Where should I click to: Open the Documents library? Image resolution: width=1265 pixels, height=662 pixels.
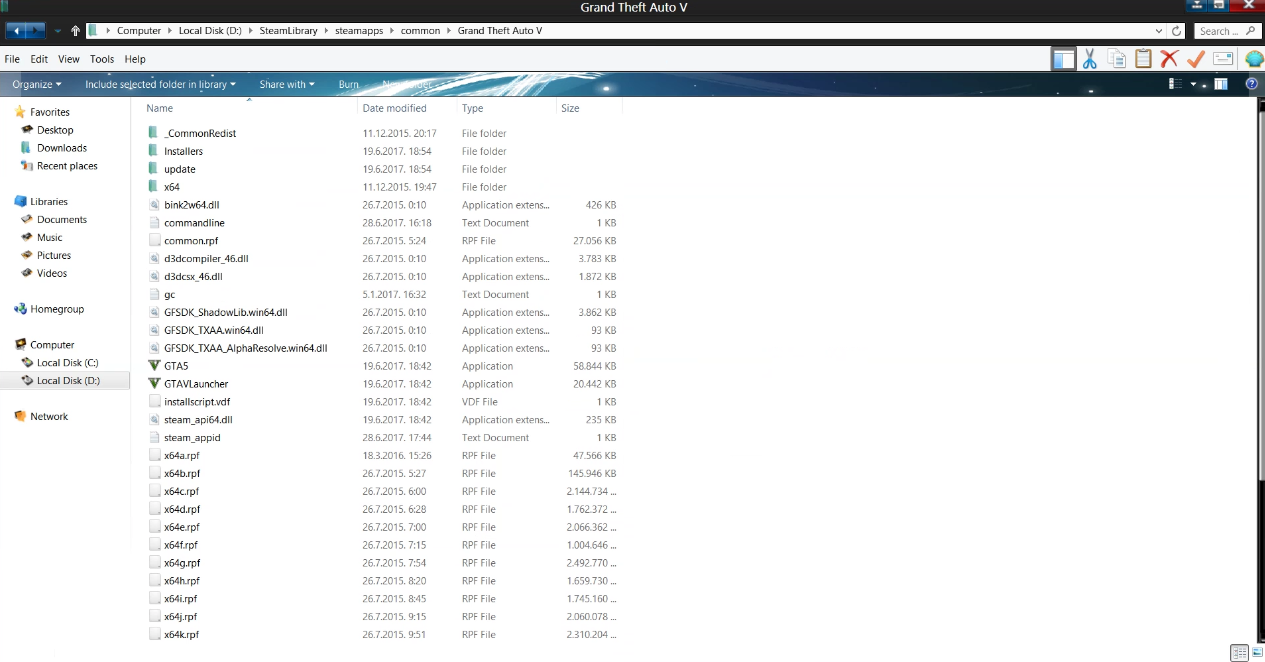point(62,220)
